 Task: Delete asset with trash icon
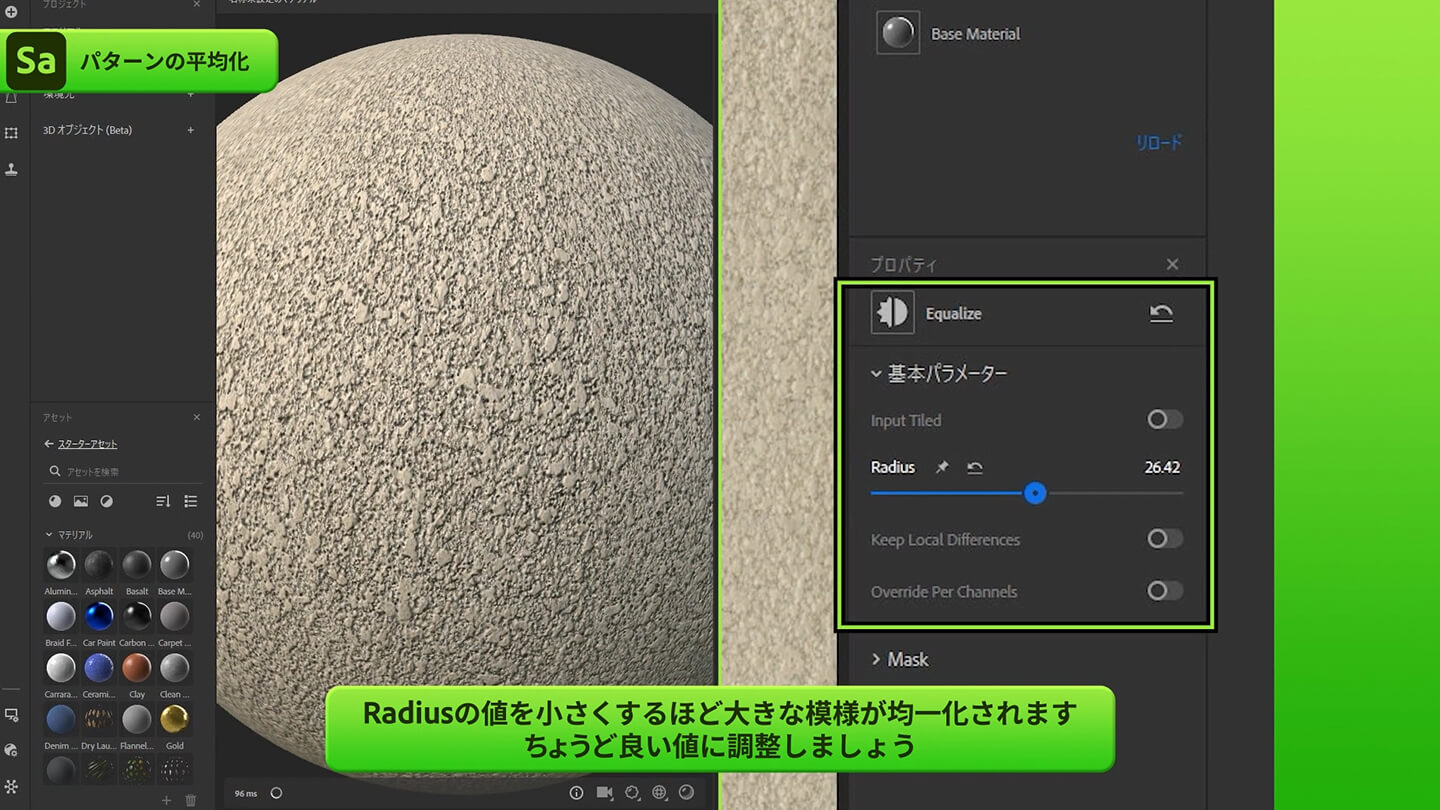click(x=191, y=800)
